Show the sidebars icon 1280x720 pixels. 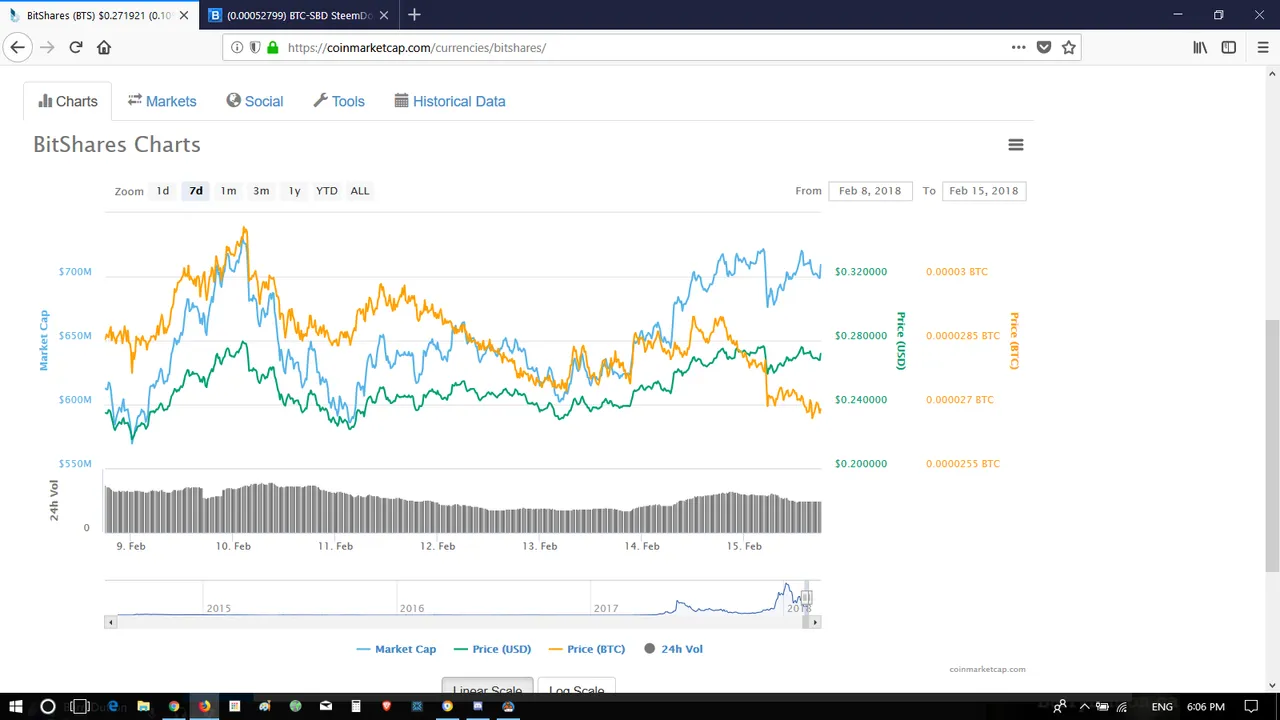click(1229, 47)
